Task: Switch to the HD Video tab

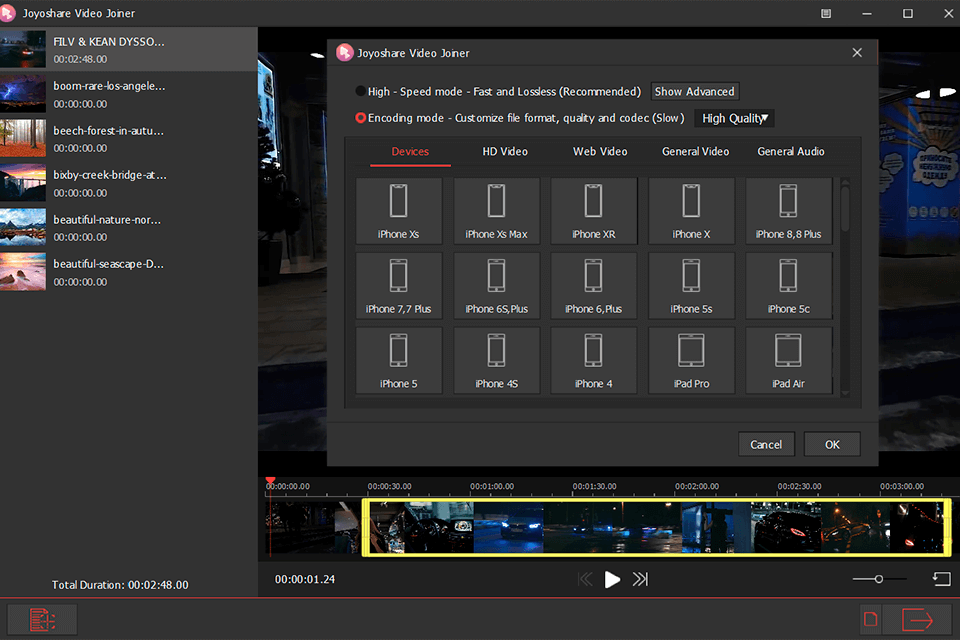Action: pyautogui.click(x=503, y=151)
